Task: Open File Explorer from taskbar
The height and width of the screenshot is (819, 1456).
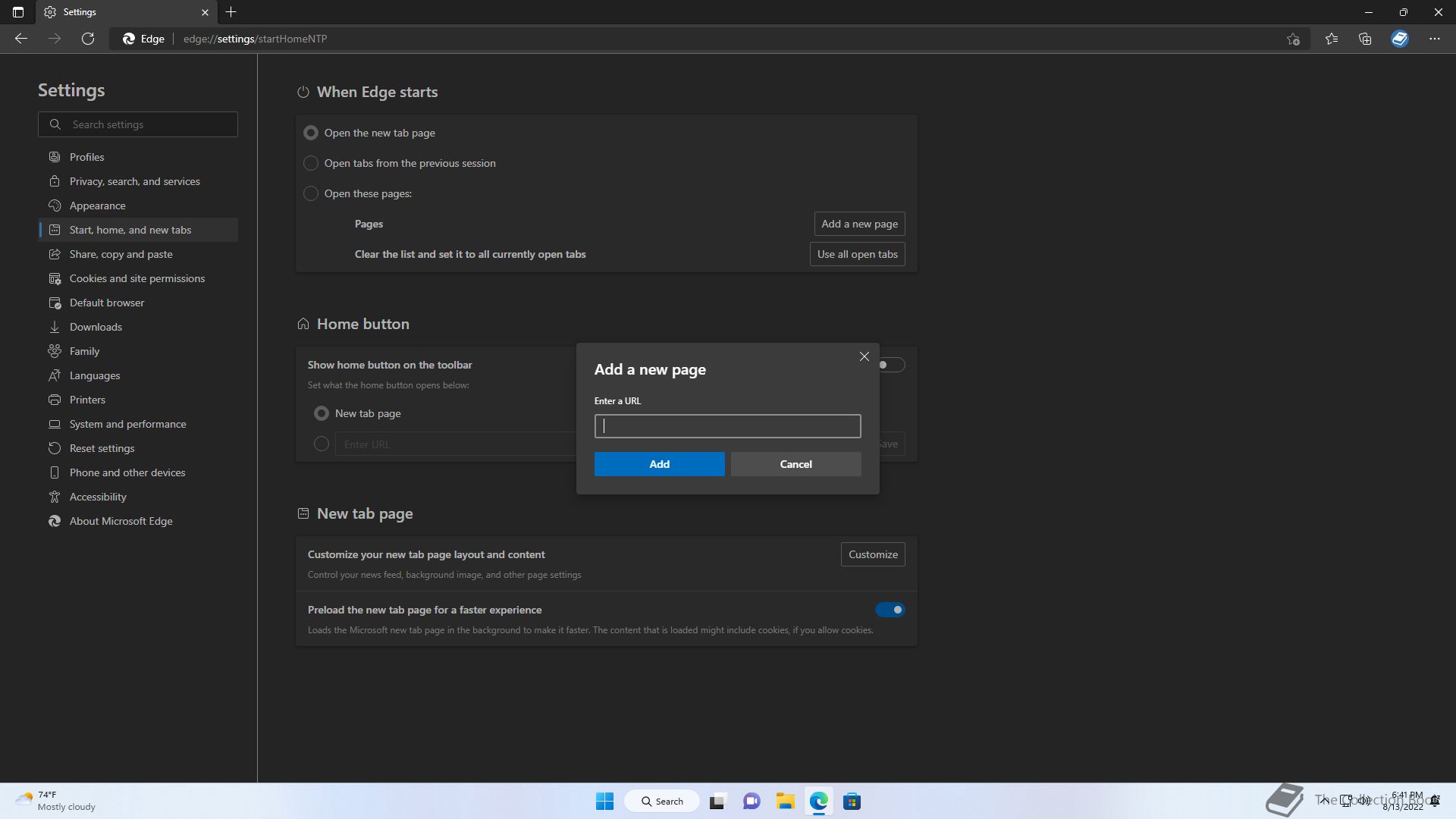Action: tap(785, 802)
